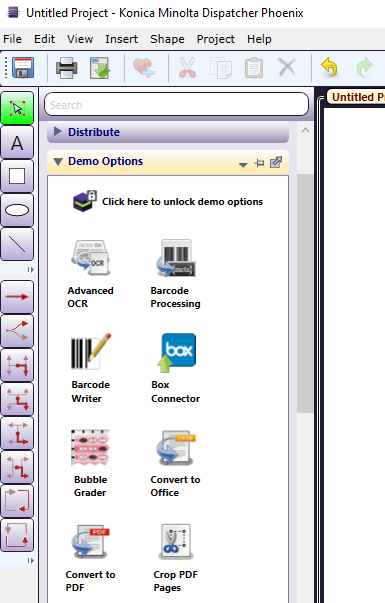The height and width of the screenshot is (603, 385).
Task: Open the Project menu
Action: 216,39
